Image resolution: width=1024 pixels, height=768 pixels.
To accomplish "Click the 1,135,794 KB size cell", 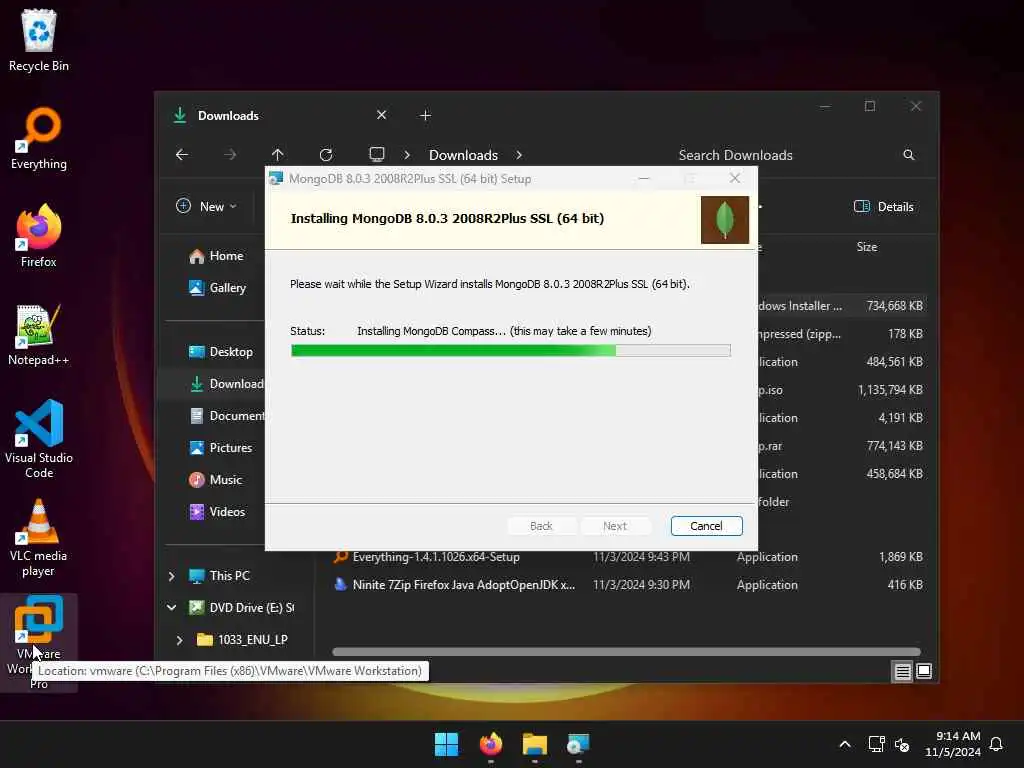I will (x=890, y=390).
